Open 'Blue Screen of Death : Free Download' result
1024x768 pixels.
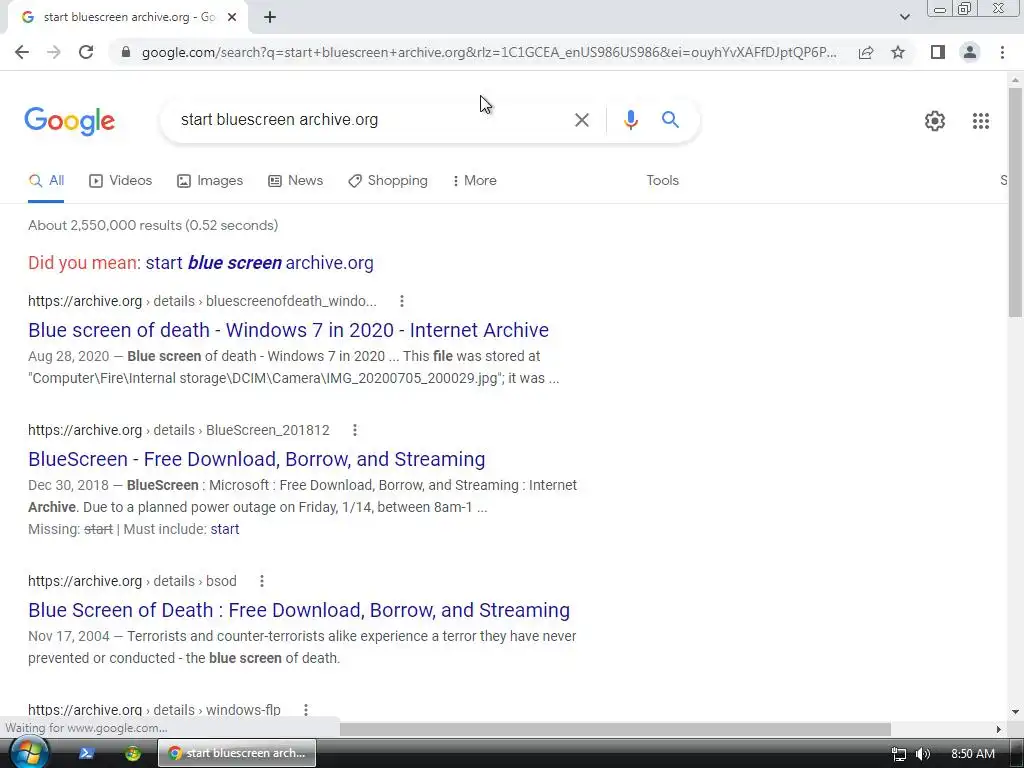[299, 610]
